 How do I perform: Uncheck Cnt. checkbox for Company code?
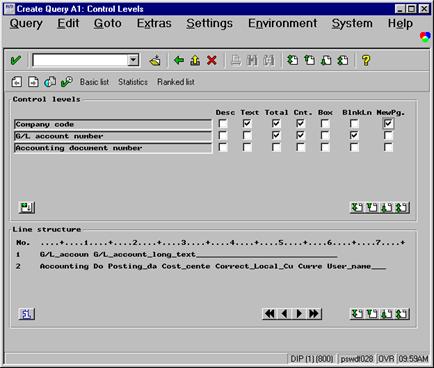300,124
